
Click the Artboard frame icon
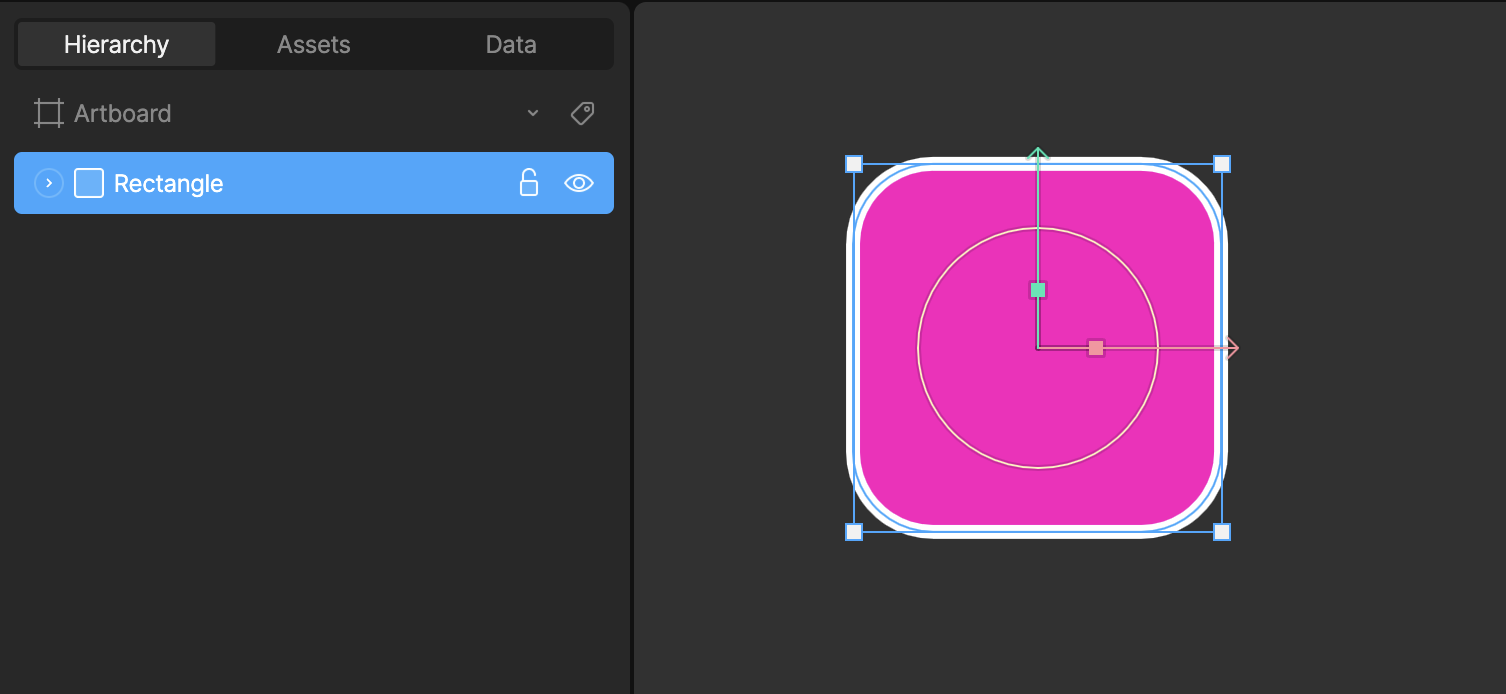47,113
